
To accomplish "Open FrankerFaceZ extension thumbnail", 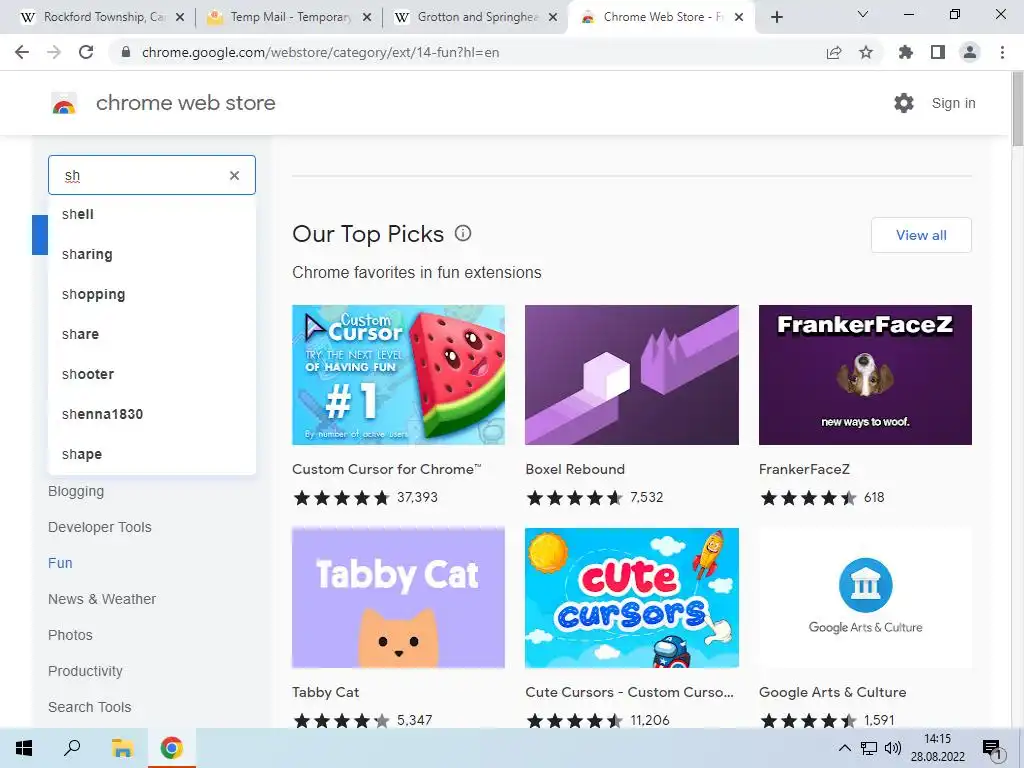I will coord(865,375).
